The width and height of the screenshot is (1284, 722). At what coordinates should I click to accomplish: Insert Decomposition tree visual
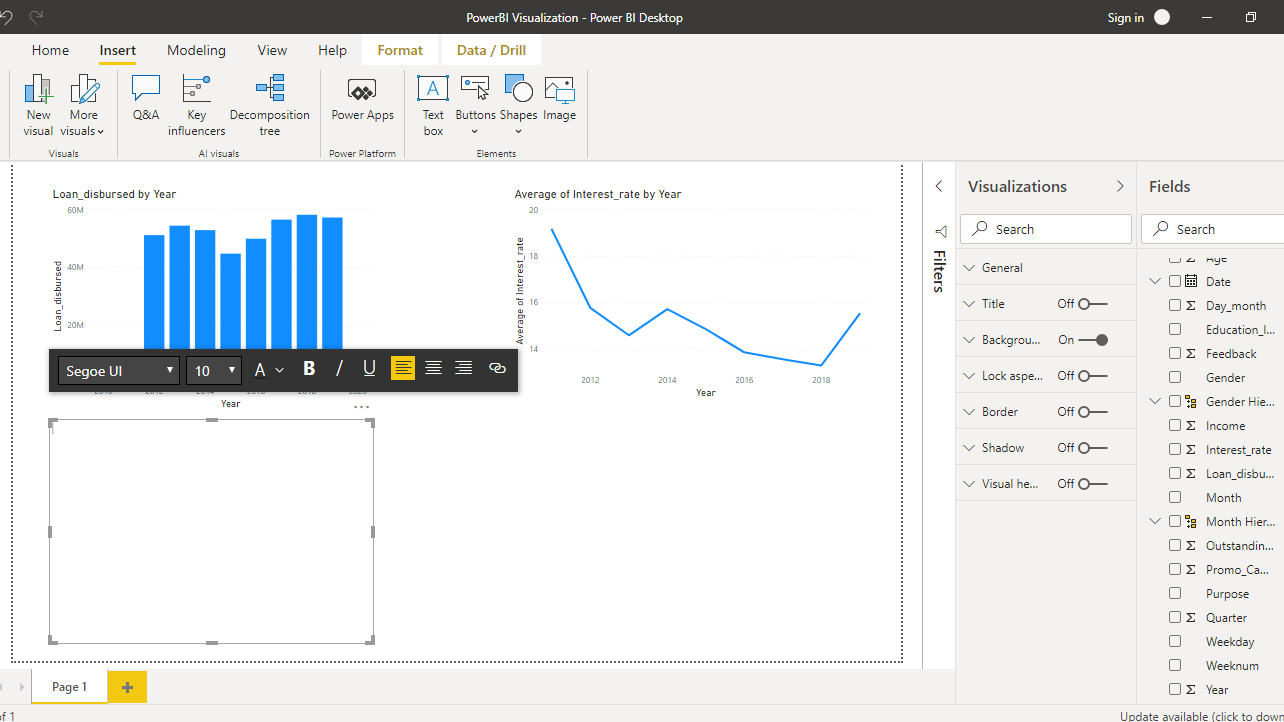point(270,105)
